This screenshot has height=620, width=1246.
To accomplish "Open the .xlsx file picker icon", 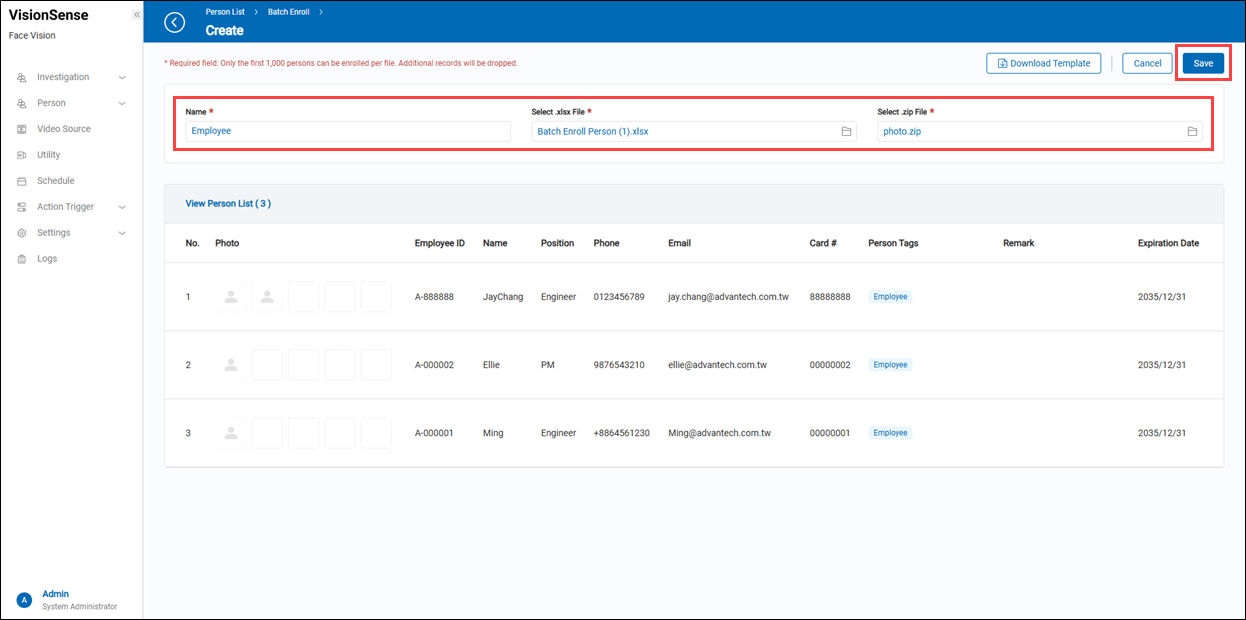I will coord(846,131).
